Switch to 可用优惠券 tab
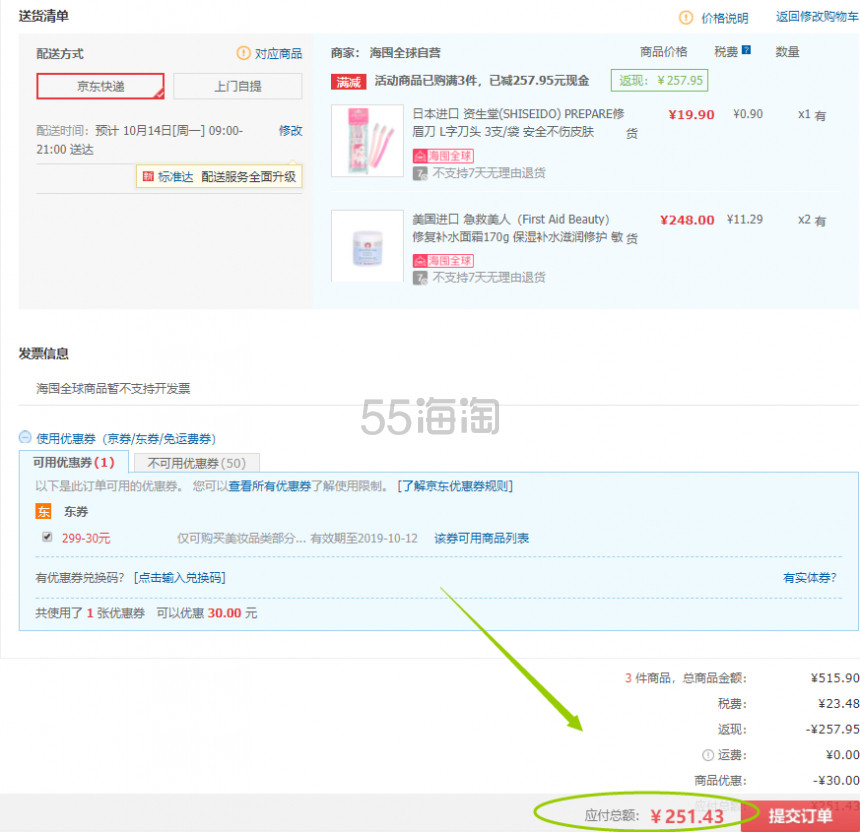 point(73,462)
